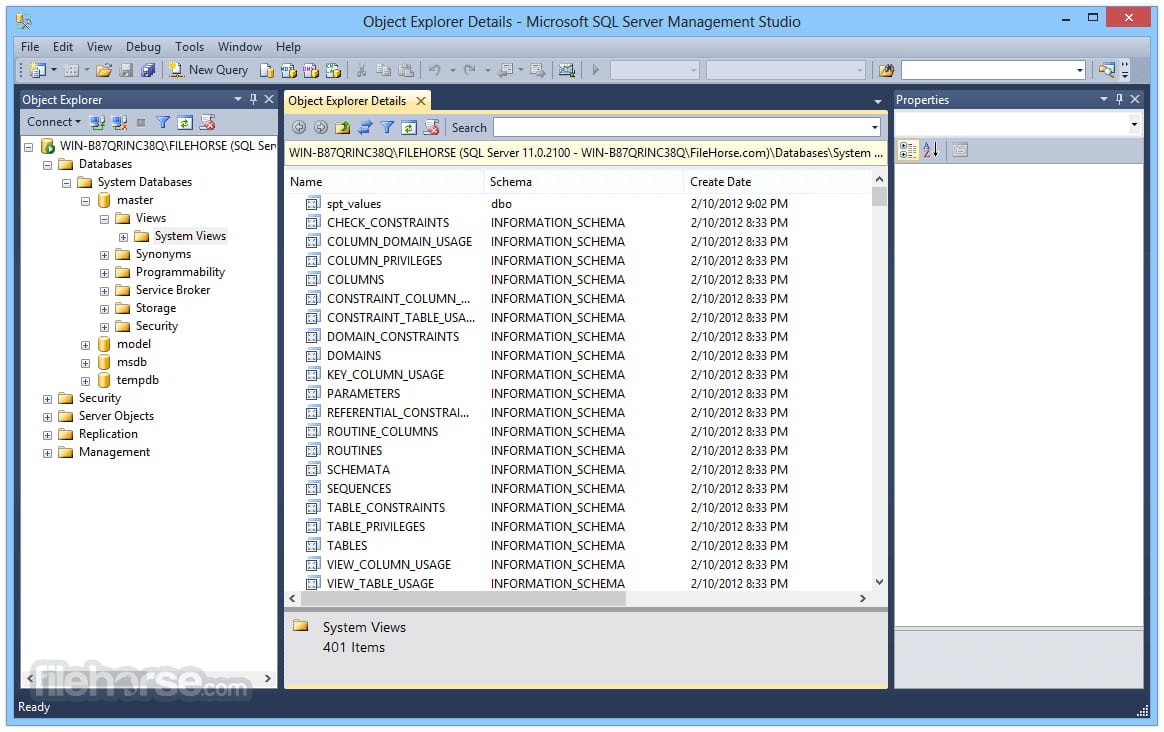This screenshot has width=1164, height=732.
Task: Open the Connect dropdown in Object Explorer
Action: [52, 122]
